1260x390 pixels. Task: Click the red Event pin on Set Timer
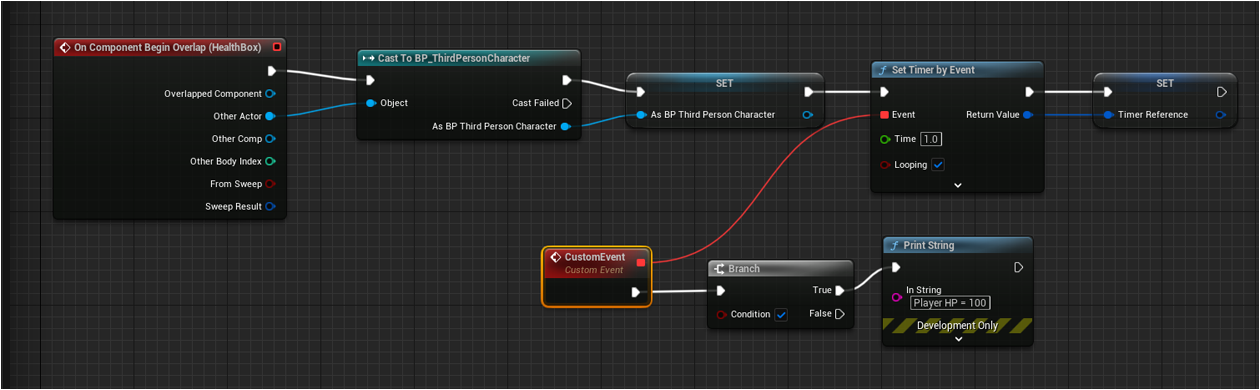click(x=884, y=115)
